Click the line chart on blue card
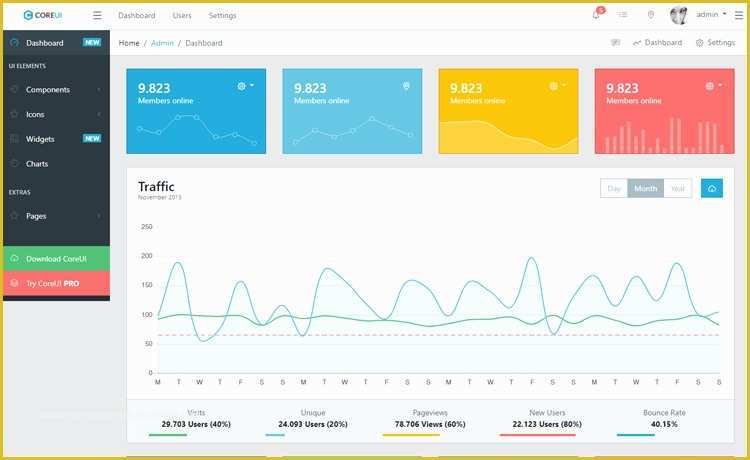The width and height of the screenshot is (750, 460). 196,130
